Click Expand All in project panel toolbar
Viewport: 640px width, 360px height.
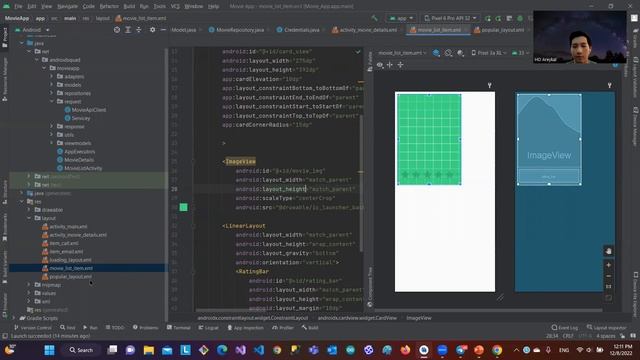click(128, 30)
